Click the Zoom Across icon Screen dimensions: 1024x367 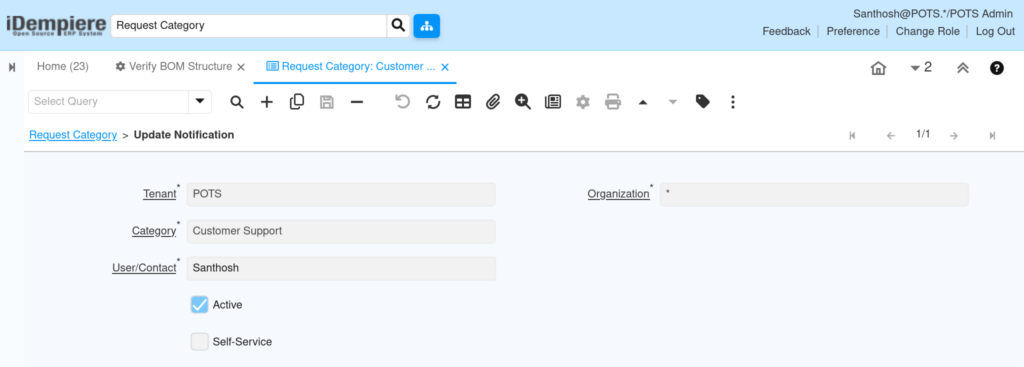(x=522, y=102)
